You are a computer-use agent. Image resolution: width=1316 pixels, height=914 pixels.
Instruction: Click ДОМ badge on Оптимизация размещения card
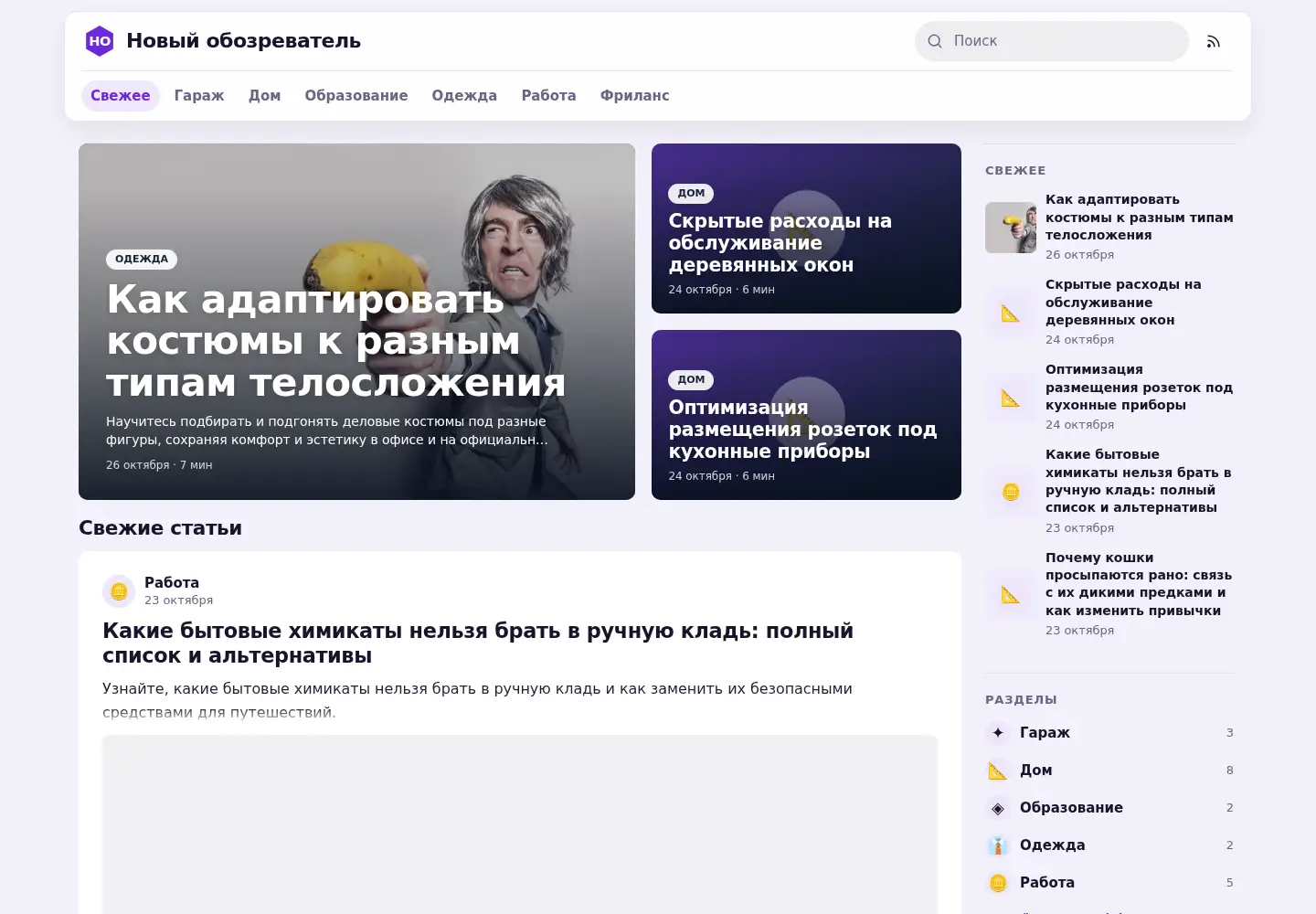[691, 379]
